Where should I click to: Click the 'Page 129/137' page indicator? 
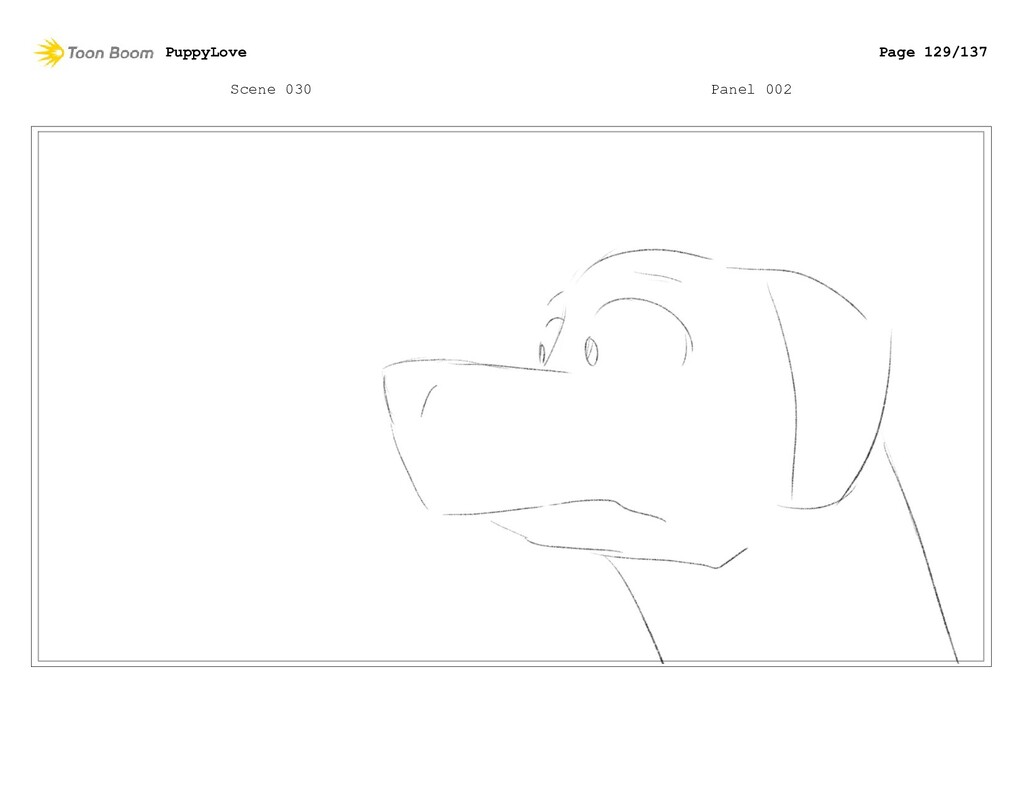[933, 52]
